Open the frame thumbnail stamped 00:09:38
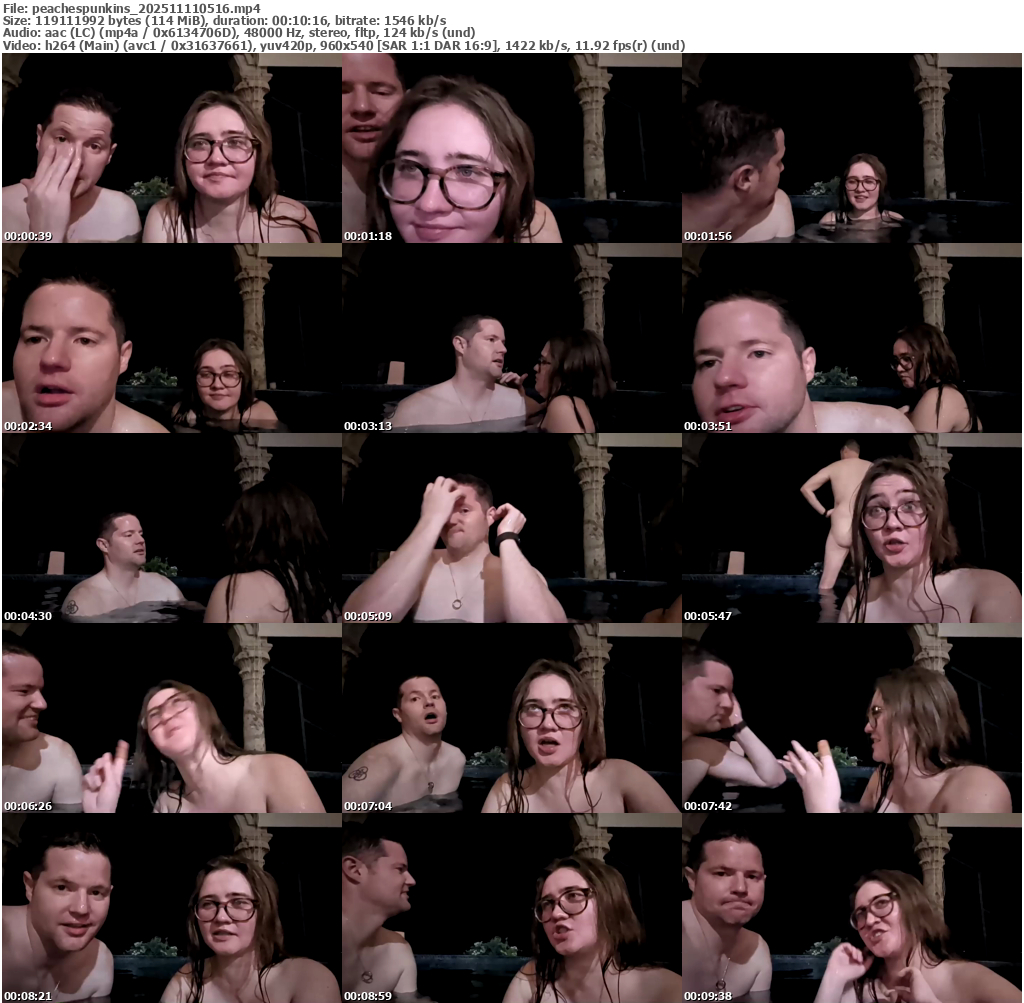The image size is (1024, 1003). click(852, 908)
